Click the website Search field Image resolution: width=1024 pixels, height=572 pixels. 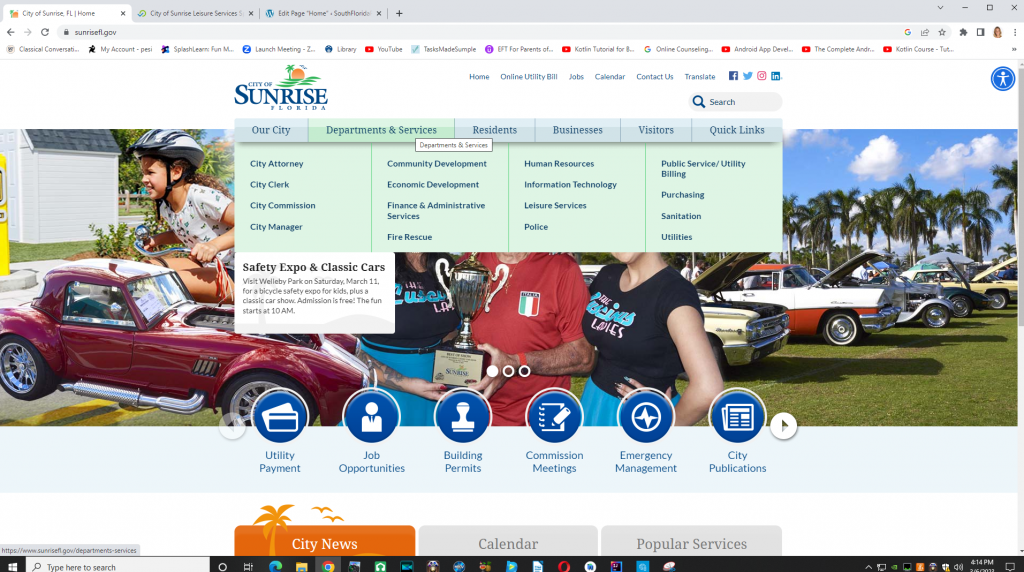point(742,102)
